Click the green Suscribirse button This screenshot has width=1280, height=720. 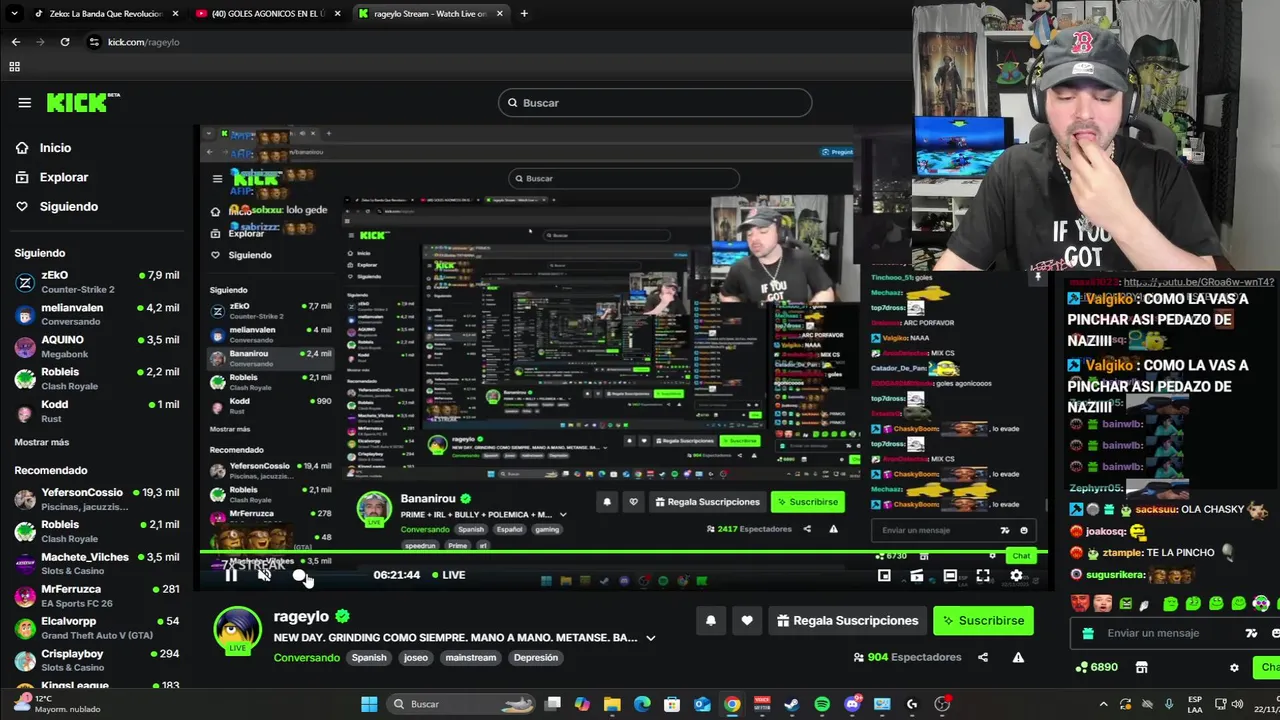pos(983,621)
